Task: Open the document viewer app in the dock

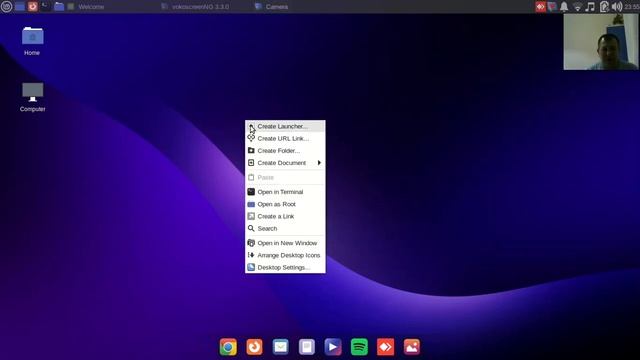Action: pos(307,347)
